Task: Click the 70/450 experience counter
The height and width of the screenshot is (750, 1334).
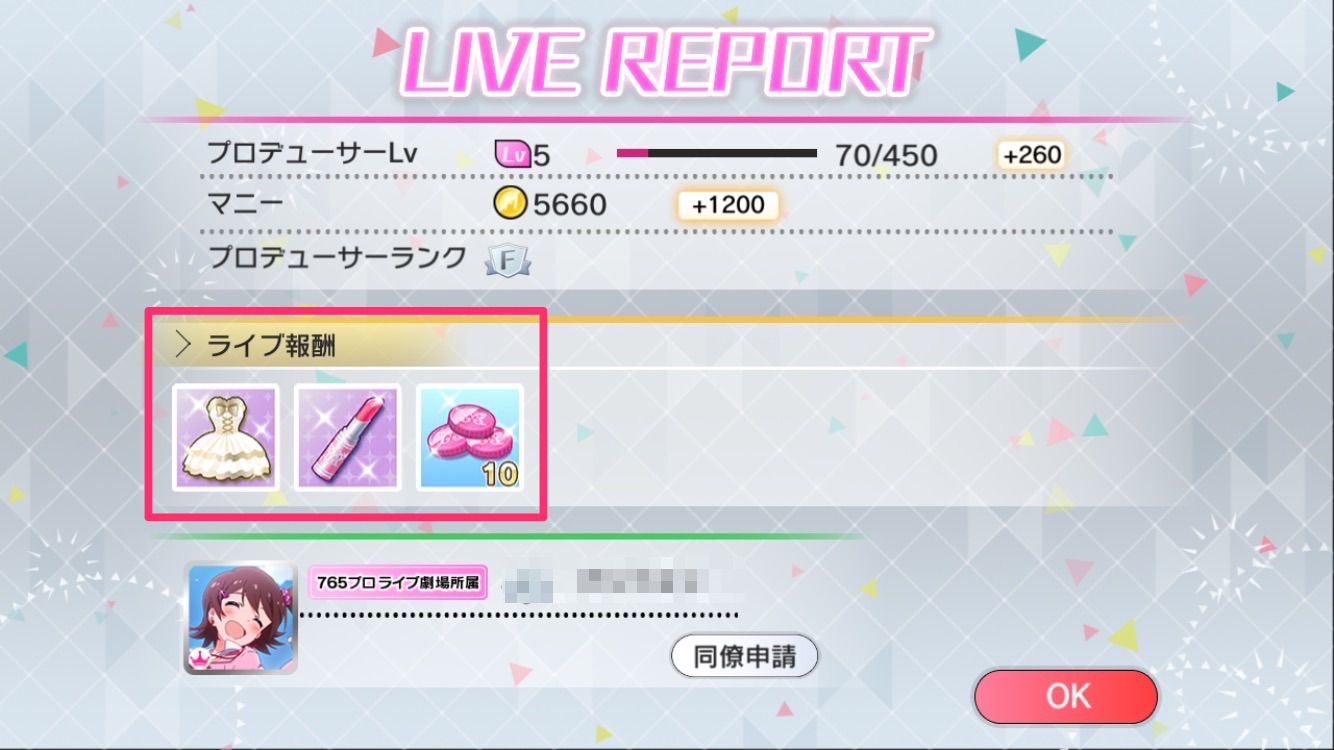Action: click(x=886, y=155)
